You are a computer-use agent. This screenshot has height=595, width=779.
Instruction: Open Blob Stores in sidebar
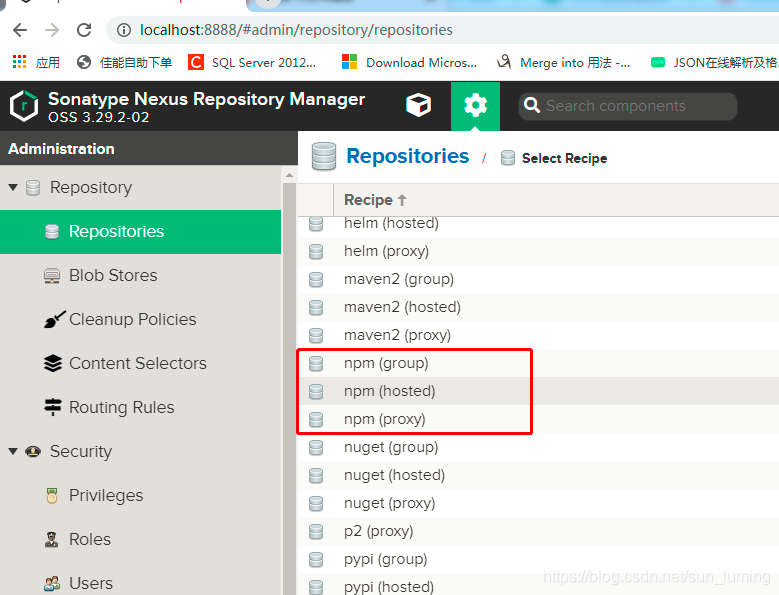(141, 275)
